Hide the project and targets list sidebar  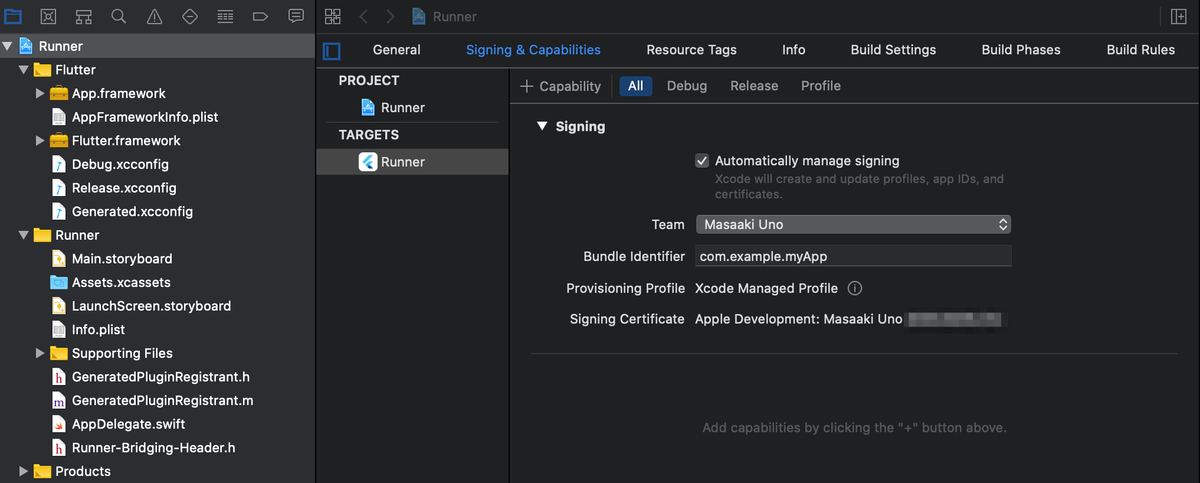tap(333, 50)
